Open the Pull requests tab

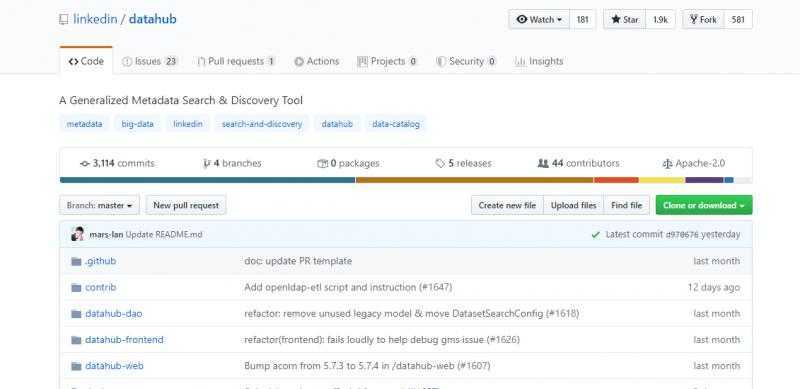tap(236, 61)
